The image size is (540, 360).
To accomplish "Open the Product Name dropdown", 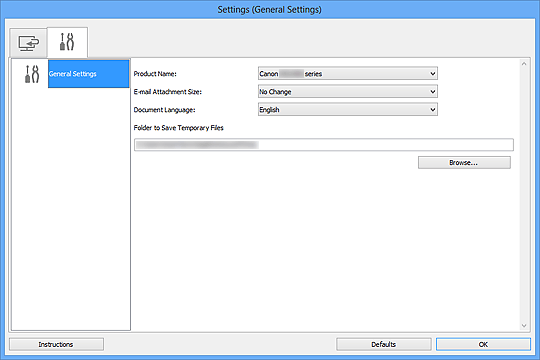I will coord(348,73).
